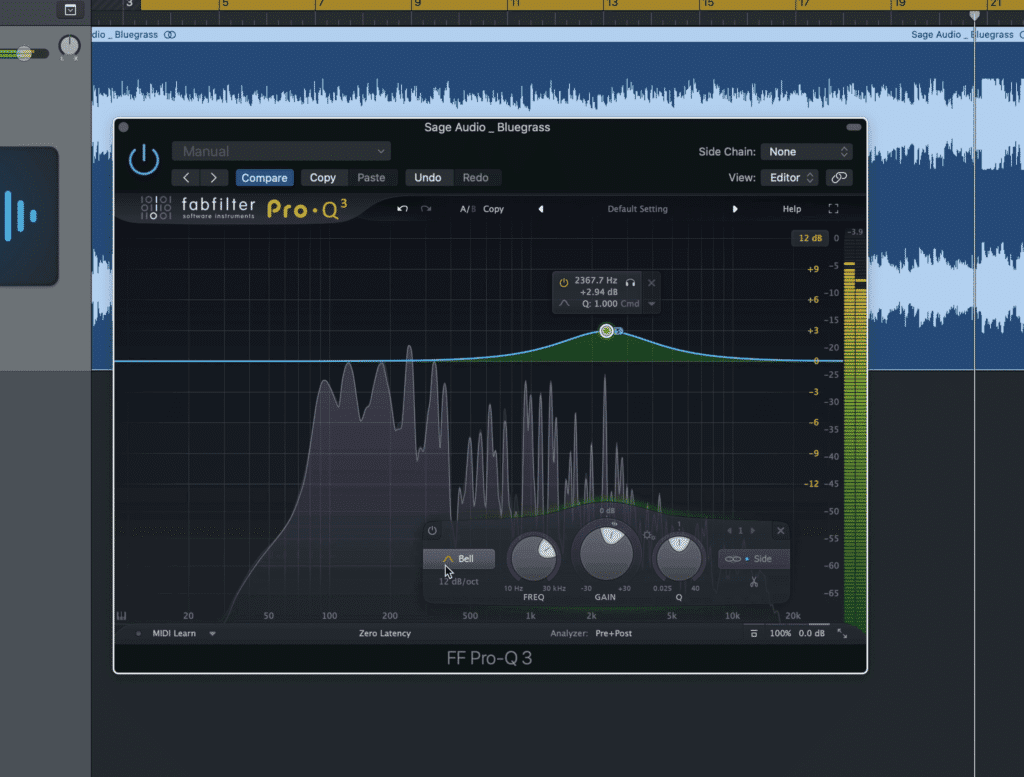The width and height of the screenshot is (1024, 777).
Task: Click the headphones solo band icon
Action: [630, 283]
